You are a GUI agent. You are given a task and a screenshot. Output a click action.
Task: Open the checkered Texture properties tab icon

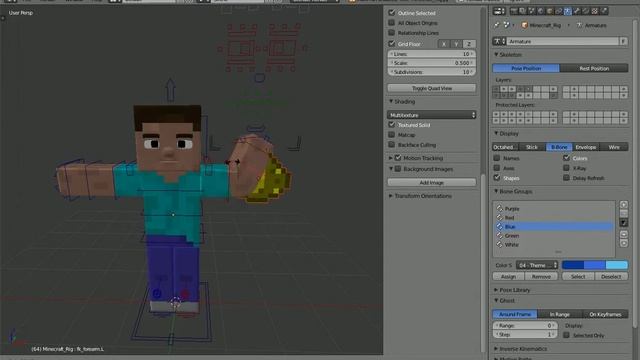pyautogui.click(x=595, y=11)
